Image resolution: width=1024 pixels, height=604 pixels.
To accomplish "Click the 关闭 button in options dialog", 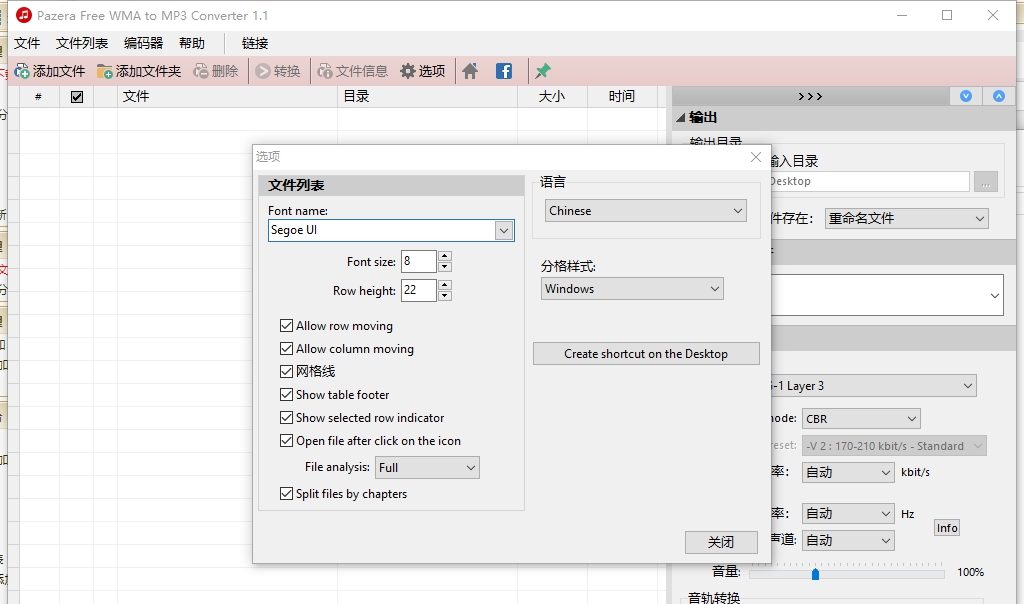I will click(720, 542).
